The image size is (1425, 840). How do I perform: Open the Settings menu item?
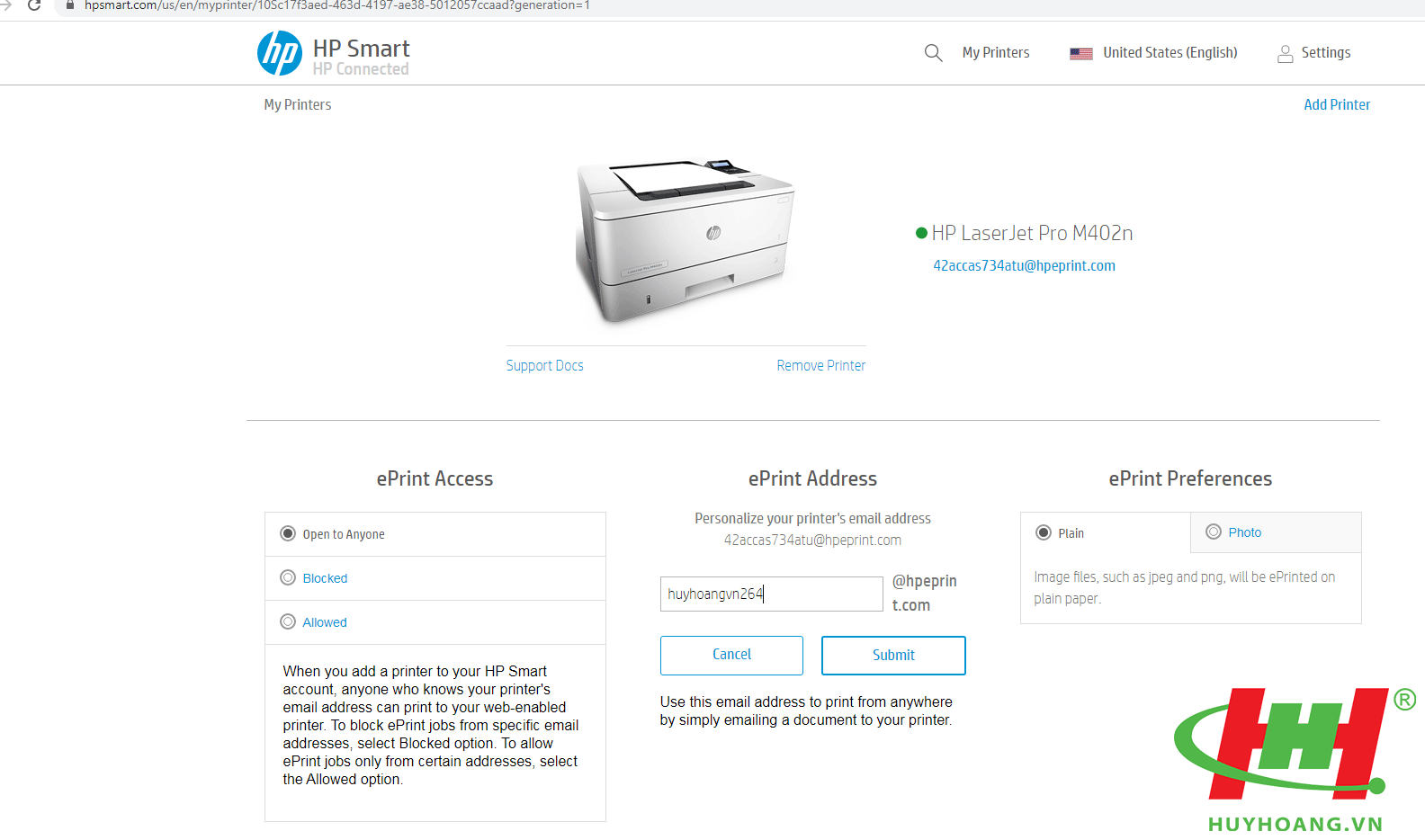(x=1326, y=53)
